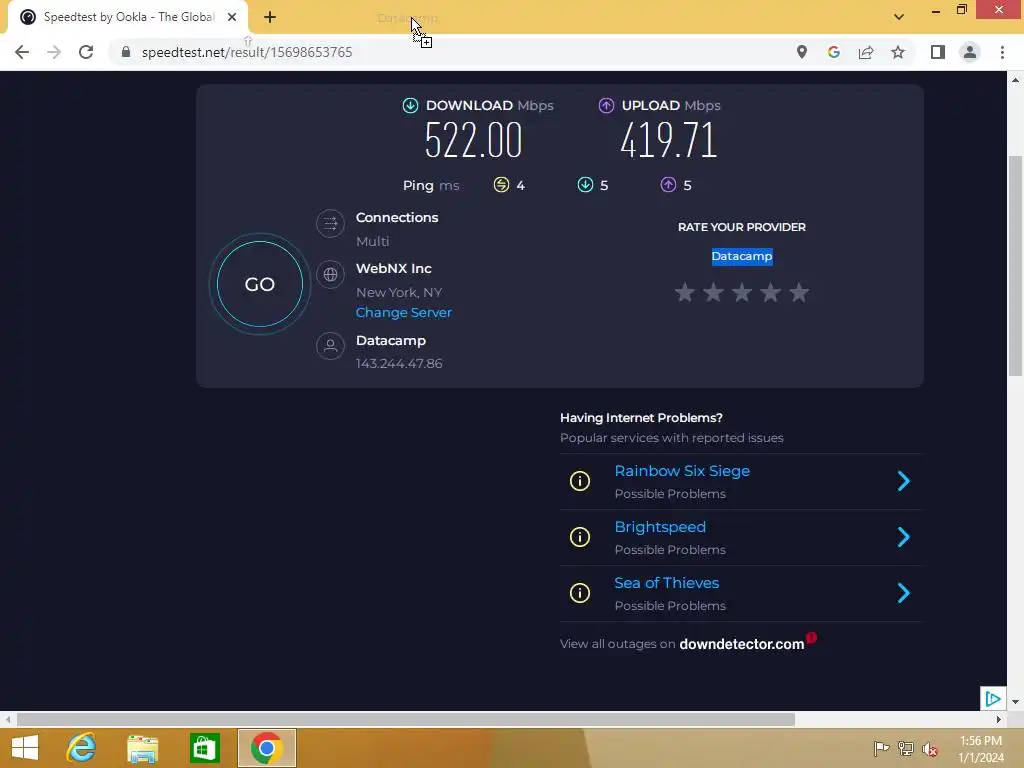Open the location permission icon
This screenshot has height=768, width=1024.
tap(802, 52)
